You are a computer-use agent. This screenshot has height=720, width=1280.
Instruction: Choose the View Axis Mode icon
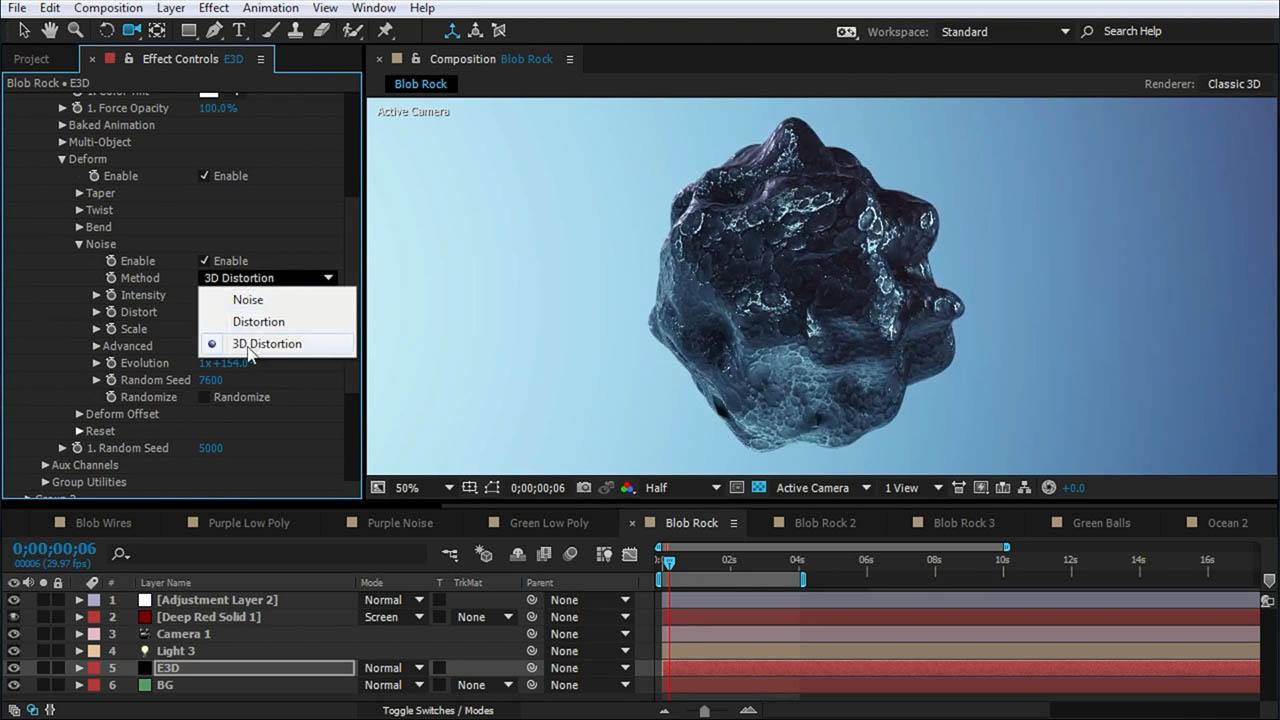[x=499, y=31]
